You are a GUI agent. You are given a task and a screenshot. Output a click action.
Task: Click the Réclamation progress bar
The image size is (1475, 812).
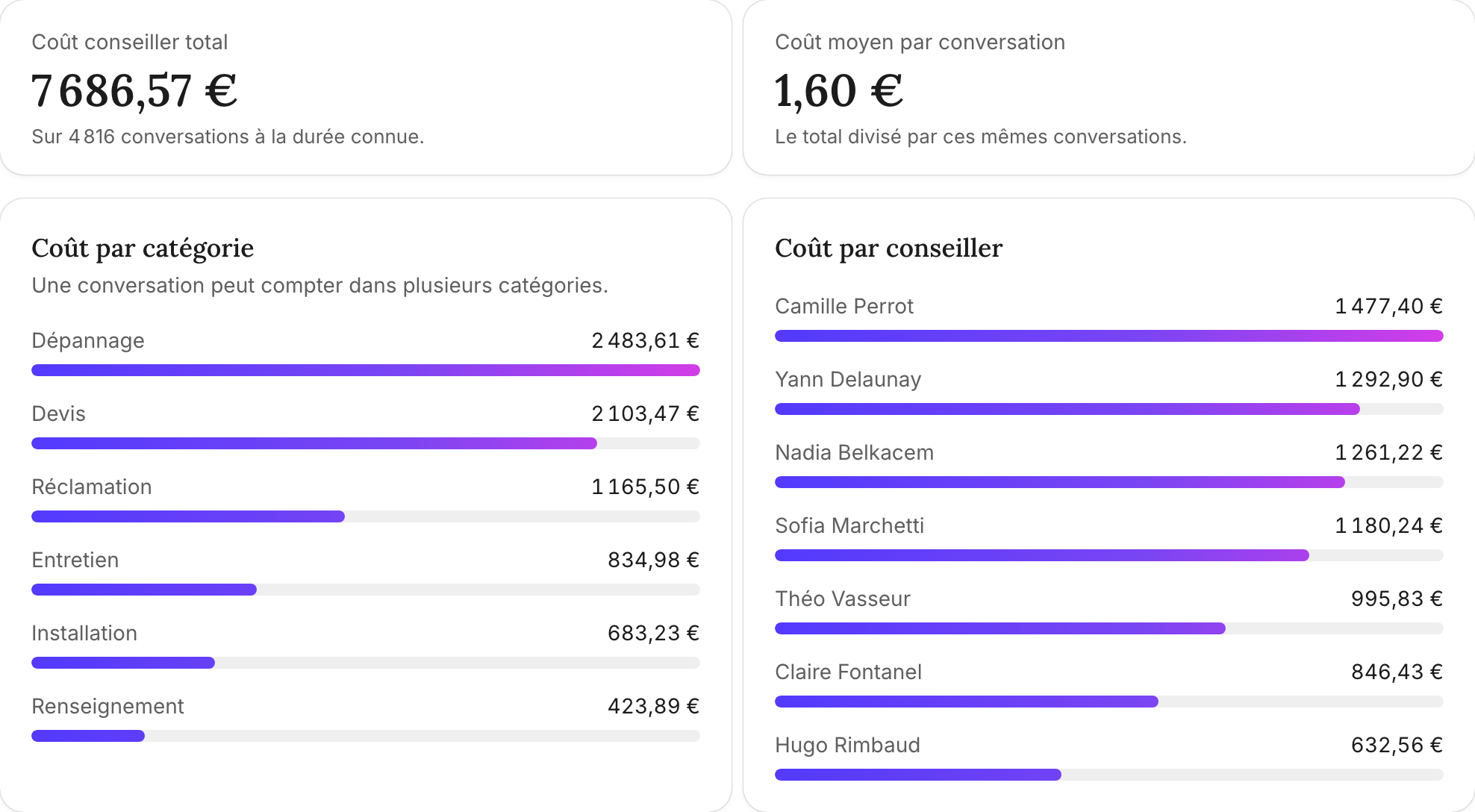pyautogui.click(x=366, y=516)
